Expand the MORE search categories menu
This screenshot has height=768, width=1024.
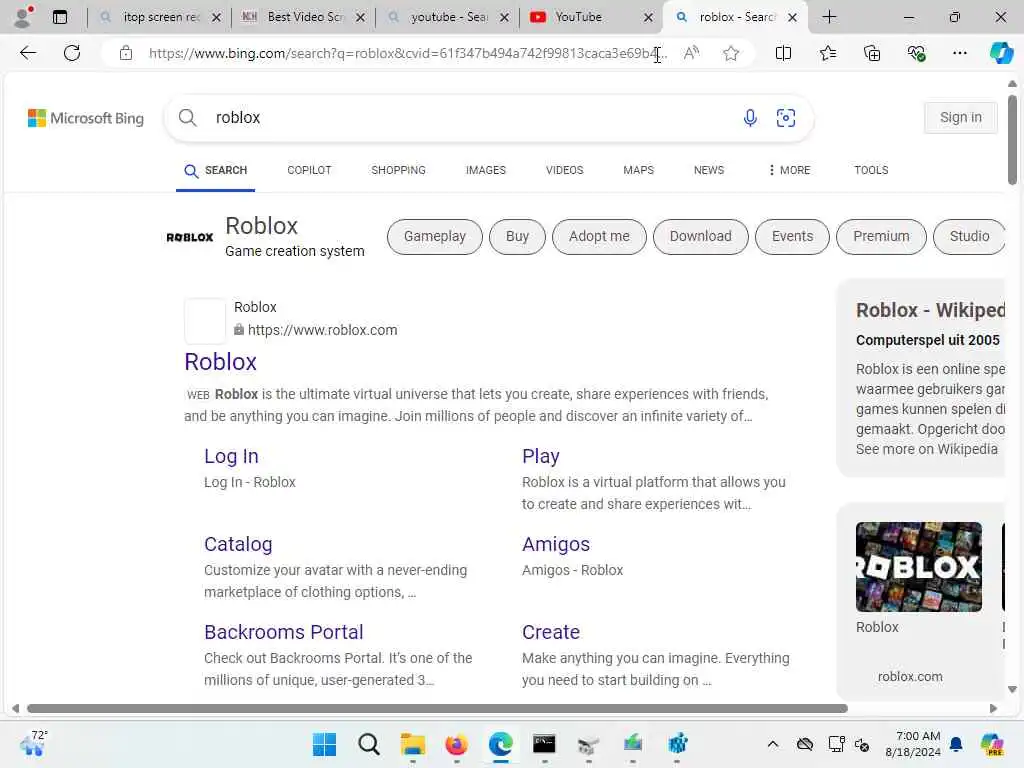point(789,170)
